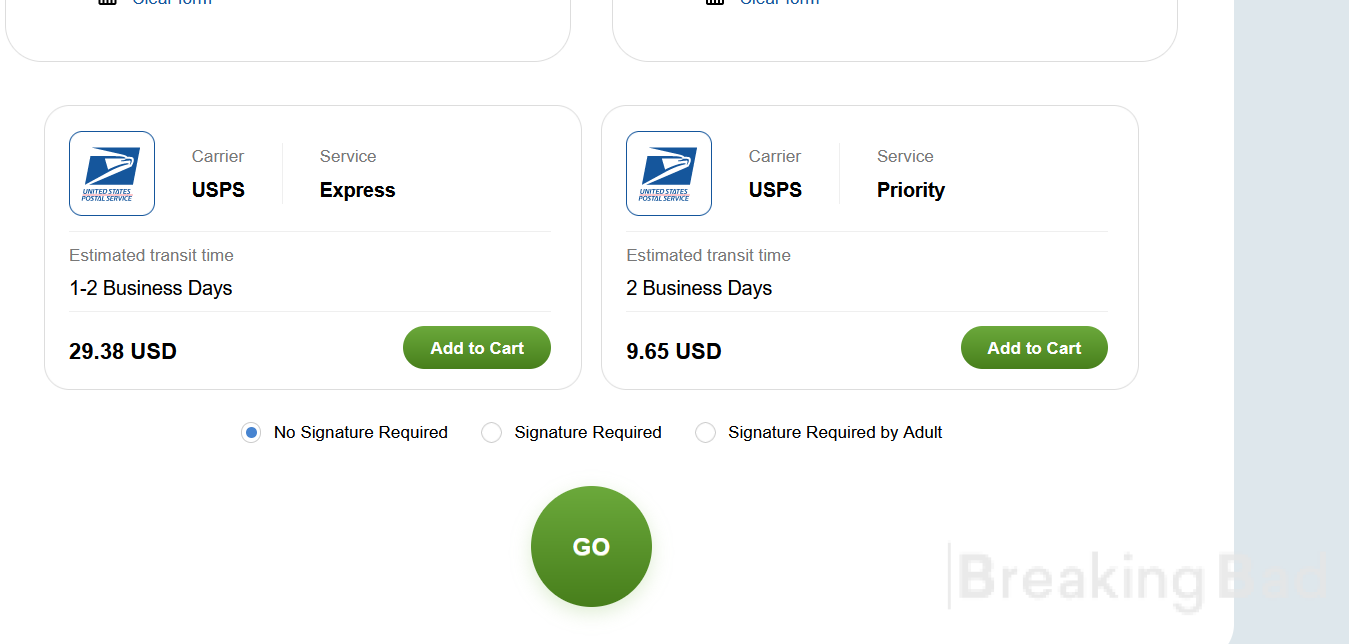
Task: Click USPS carrier name in Express card
Action: [218, 190]
